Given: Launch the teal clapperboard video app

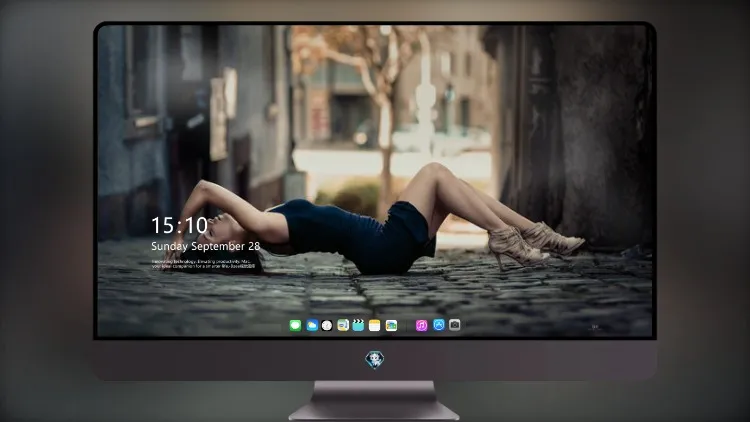Looking at the screenshot, I should point(358,325).
